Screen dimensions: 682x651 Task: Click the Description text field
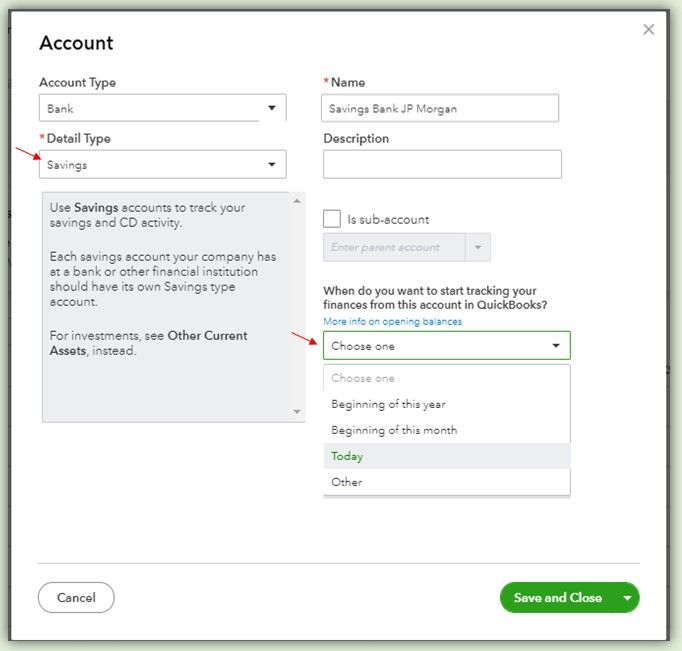click(x=442, y=165)
